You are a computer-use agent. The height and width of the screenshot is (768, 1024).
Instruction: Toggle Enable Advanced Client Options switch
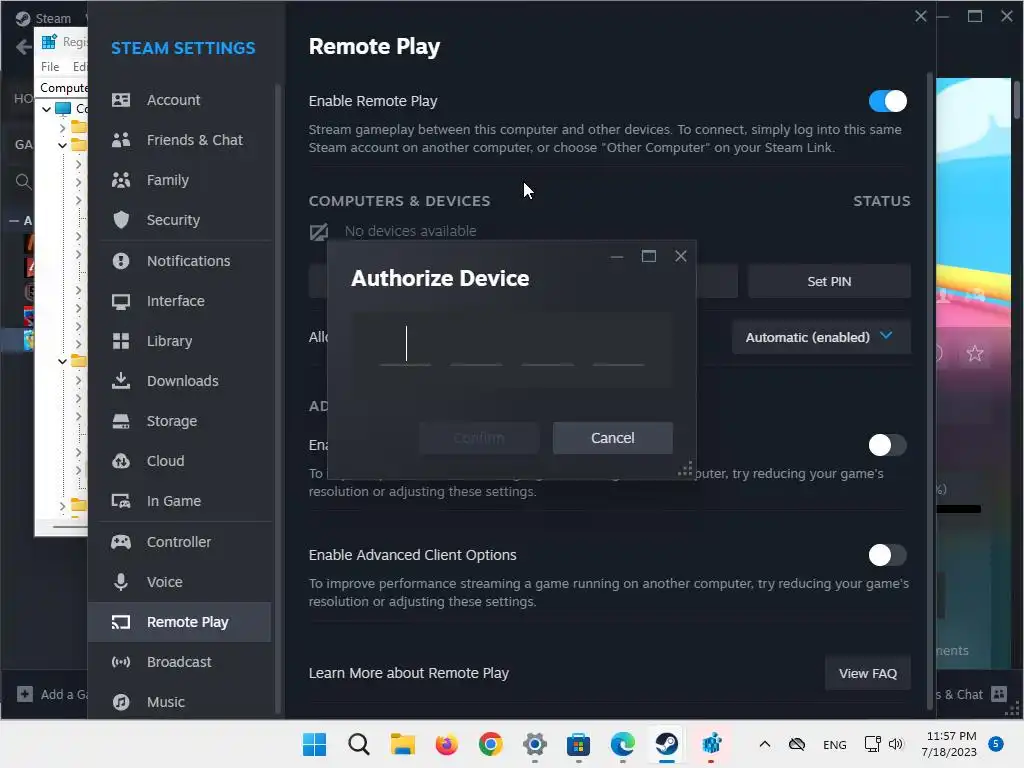click(x=888, y=555)
